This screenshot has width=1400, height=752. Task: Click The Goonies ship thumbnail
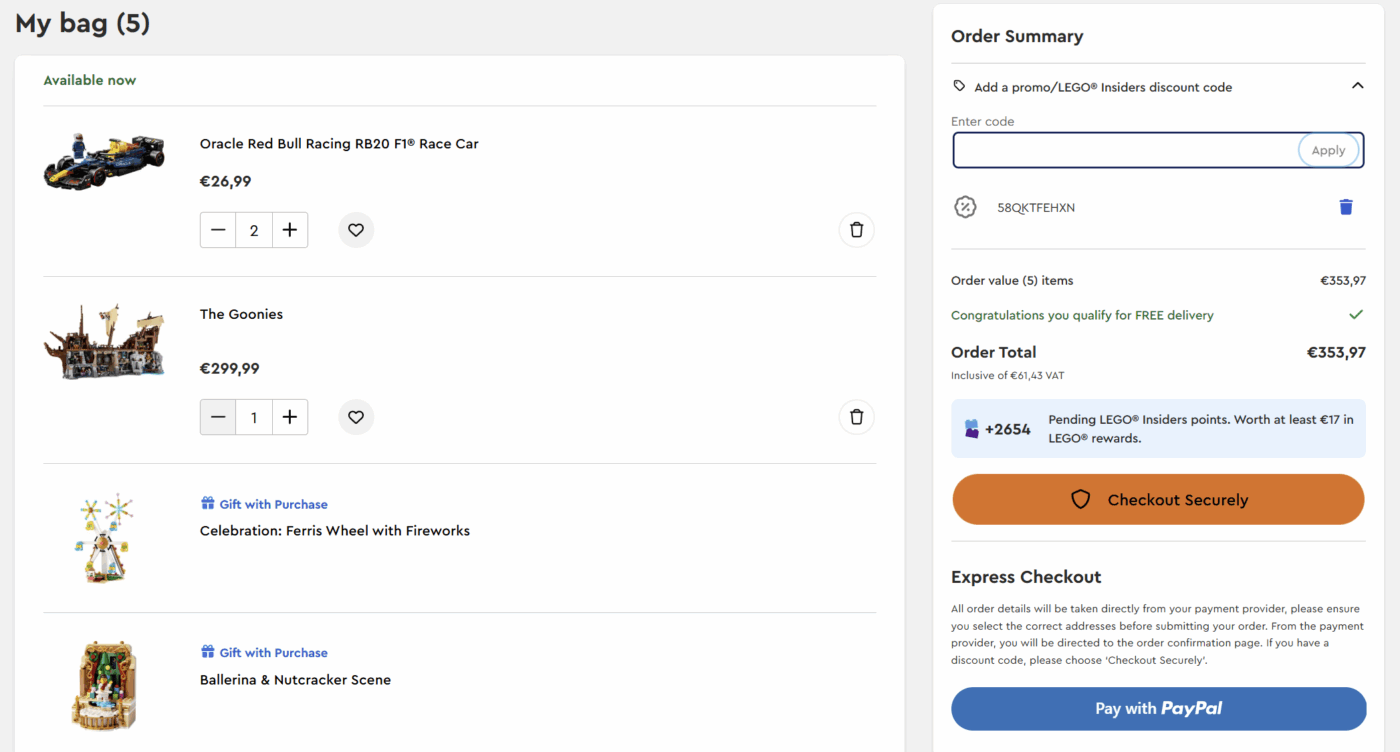coord(103,343)
